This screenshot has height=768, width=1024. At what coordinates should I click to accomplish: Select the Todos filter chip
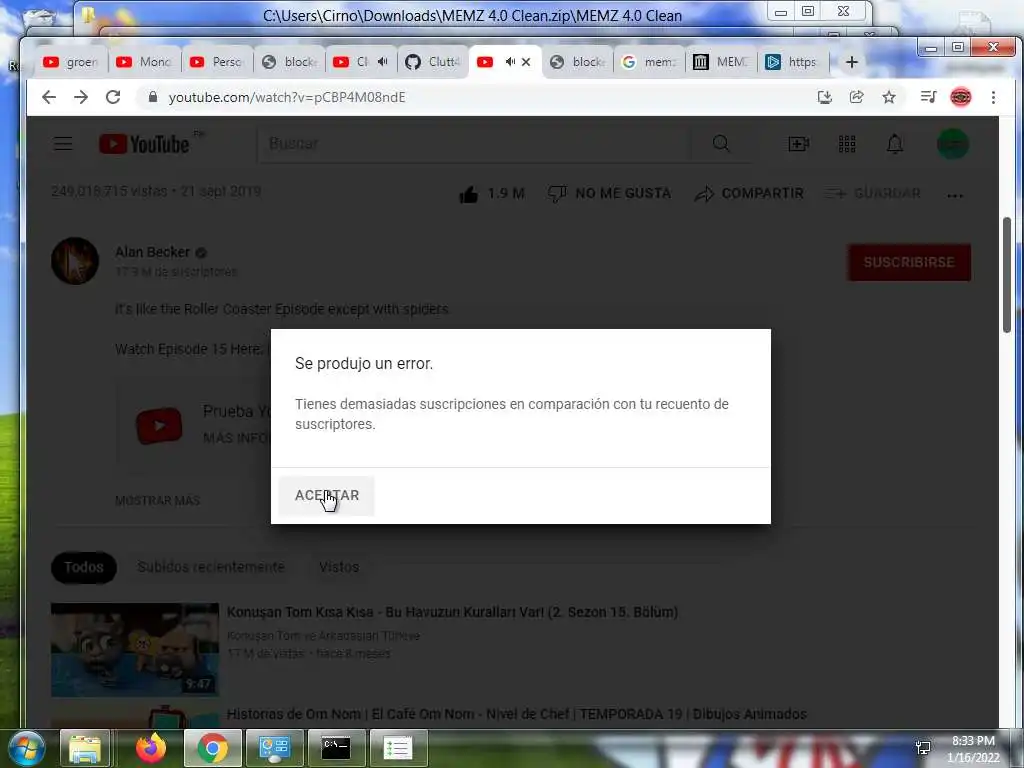(x=84, y=567)
